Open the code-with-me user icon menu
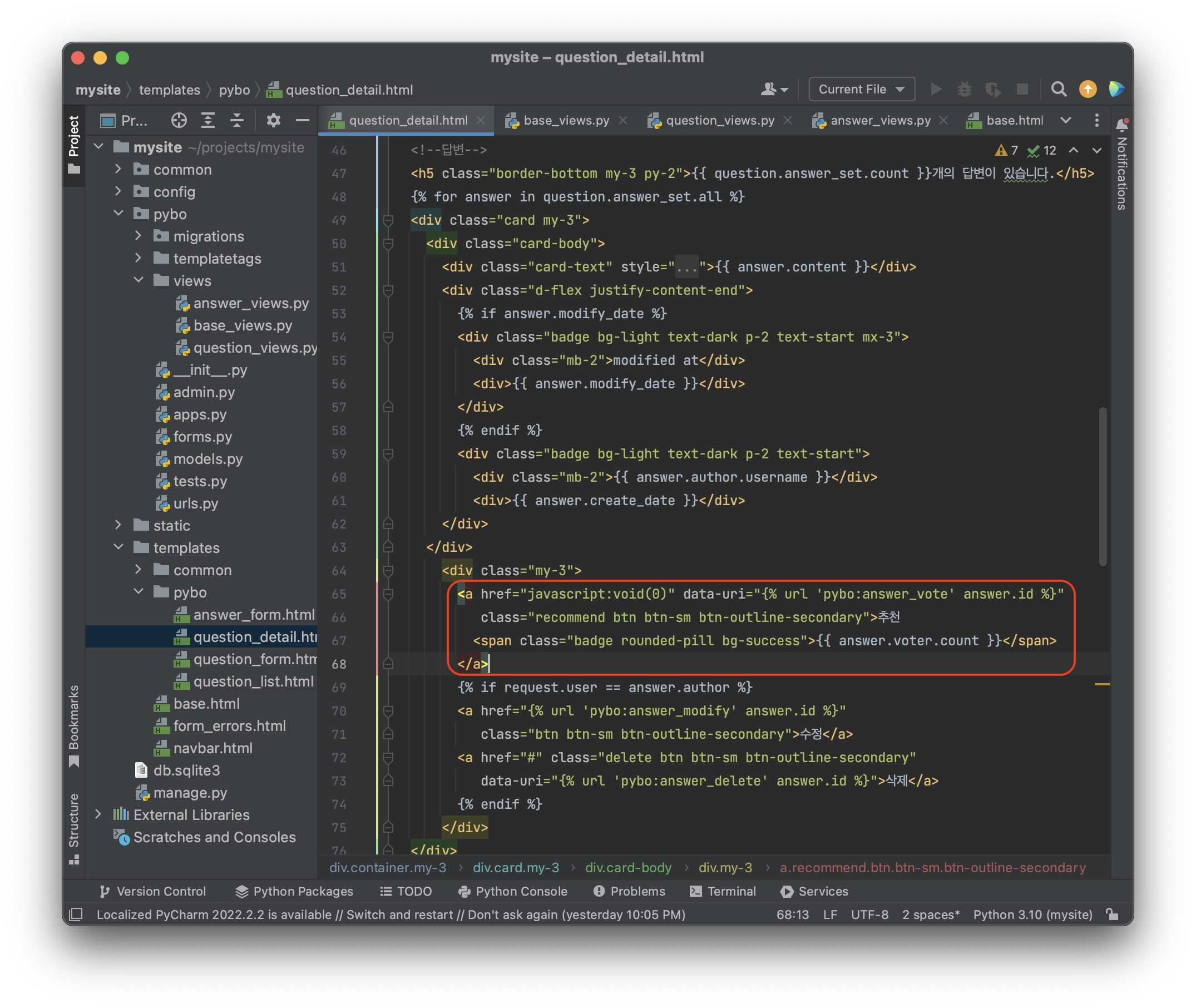 774,89
